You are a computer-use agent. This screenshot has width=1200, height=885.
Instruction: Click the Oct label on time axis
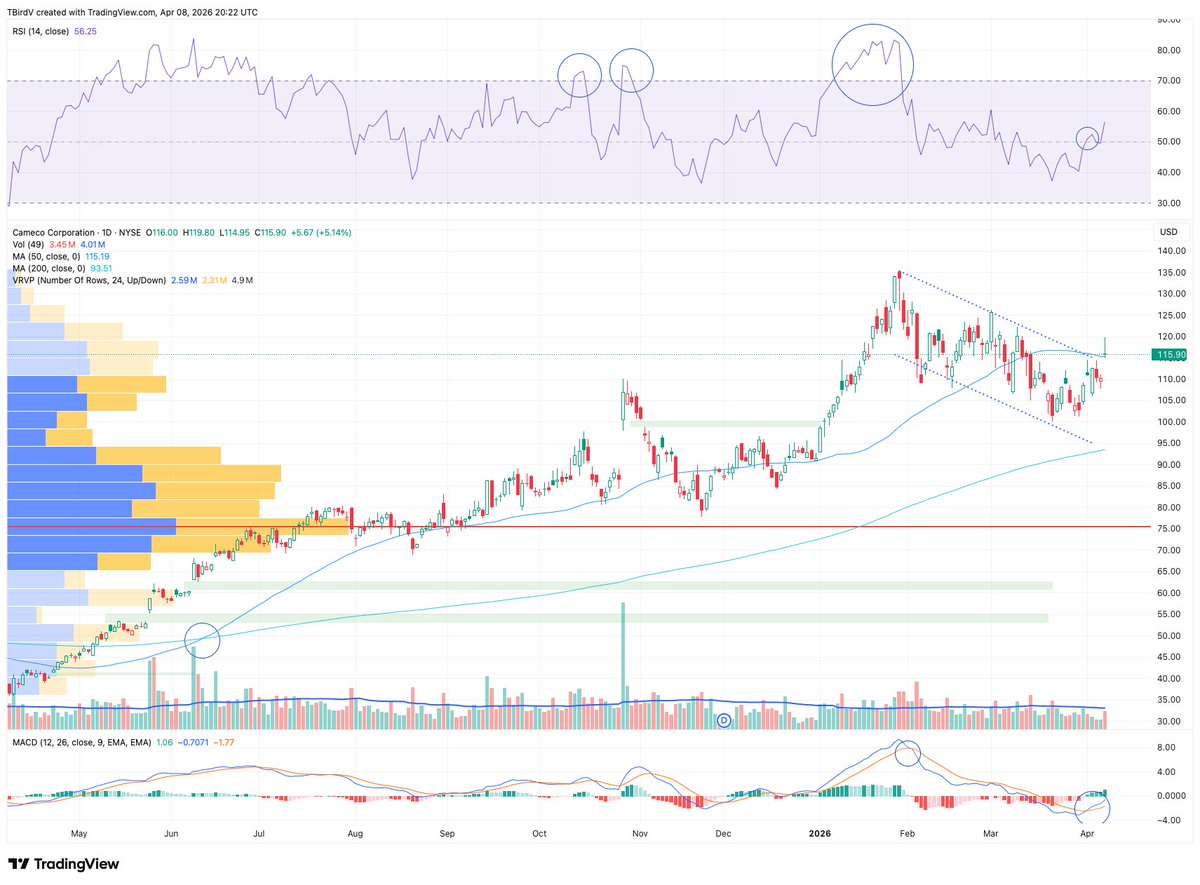540,833
